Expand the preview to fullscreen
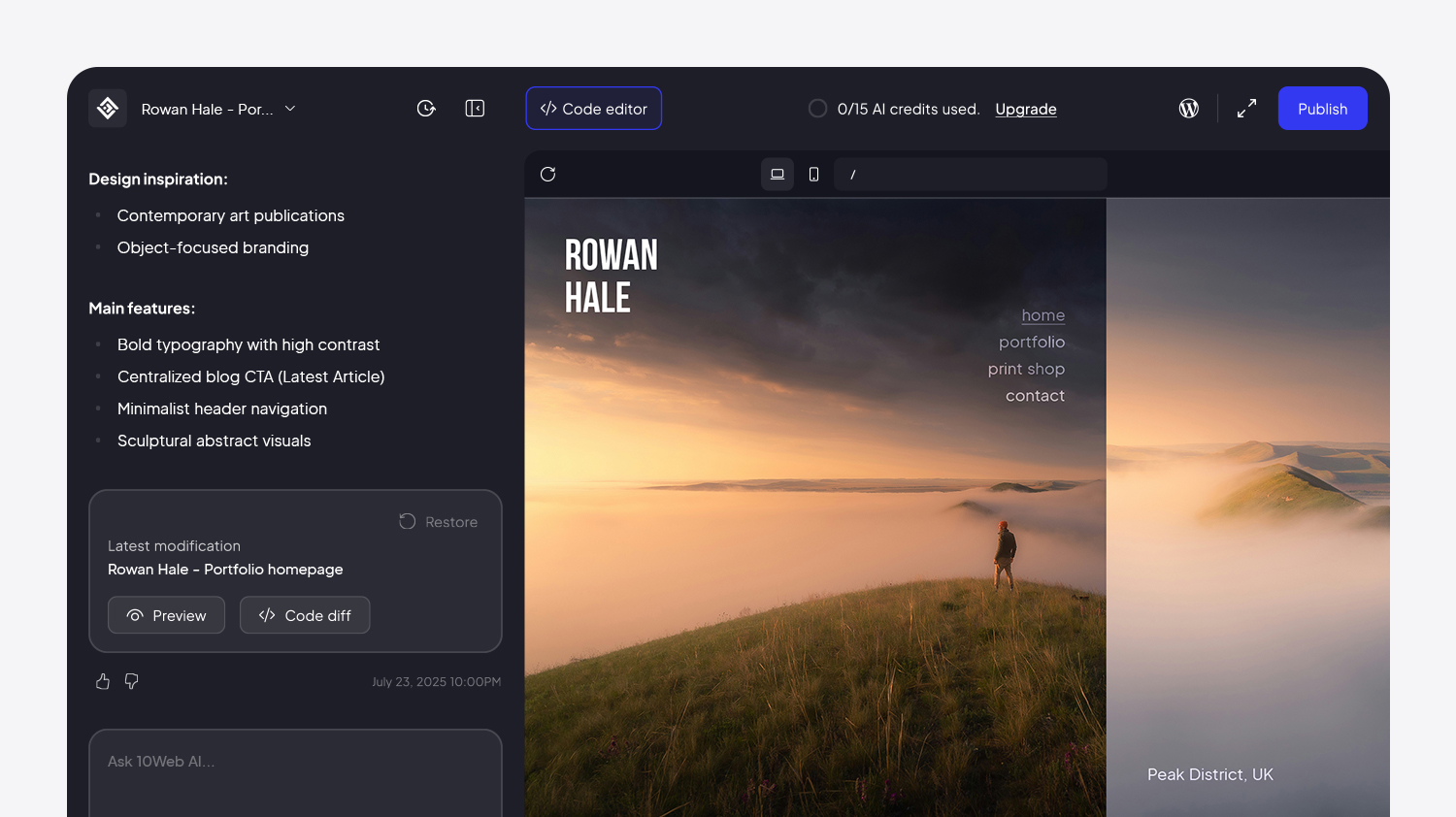The width and height of the screenshot is (1456, 817). [1246, 108]
